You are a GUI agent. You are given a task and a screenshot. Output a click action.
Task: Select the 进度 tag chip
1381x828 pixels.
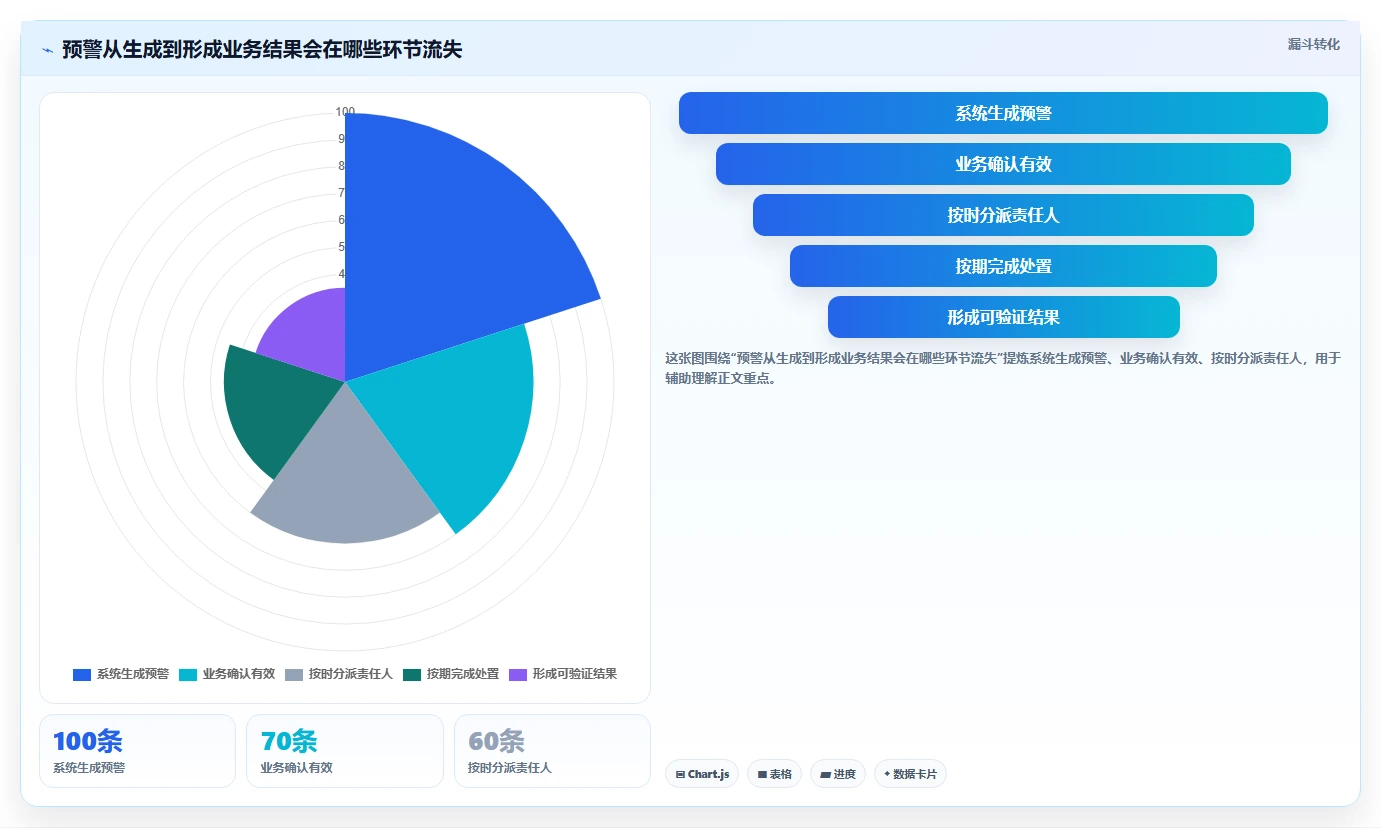(x=838, y=774)
